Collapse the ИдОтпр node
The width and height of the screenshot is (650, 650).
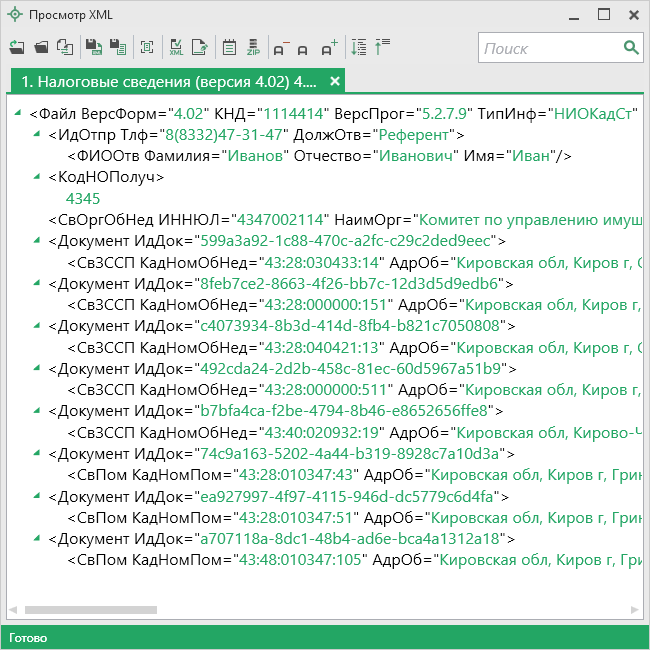38,134
